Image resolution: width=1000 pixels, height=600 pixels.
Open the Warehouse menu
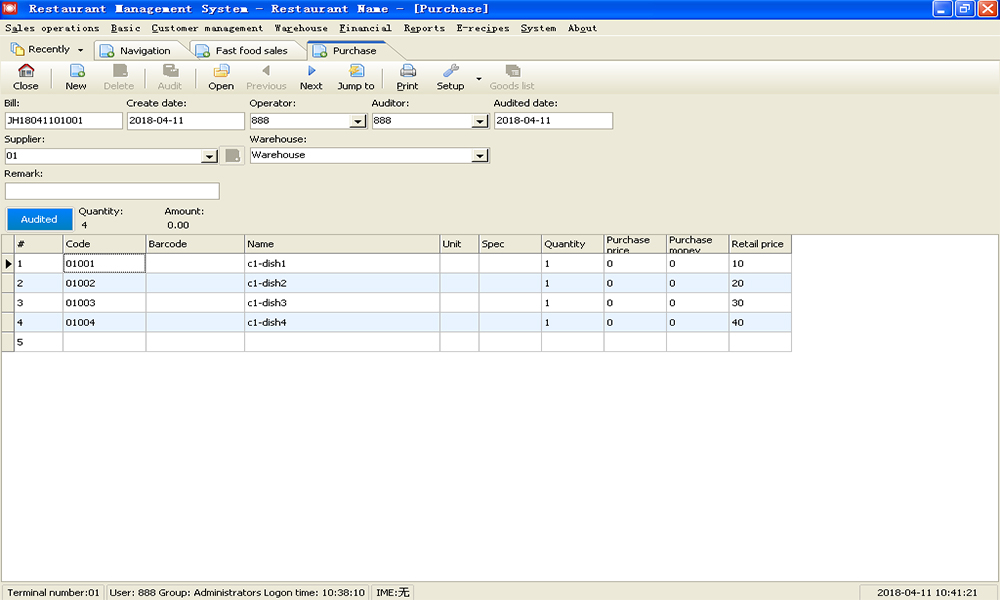pos(301,28)
